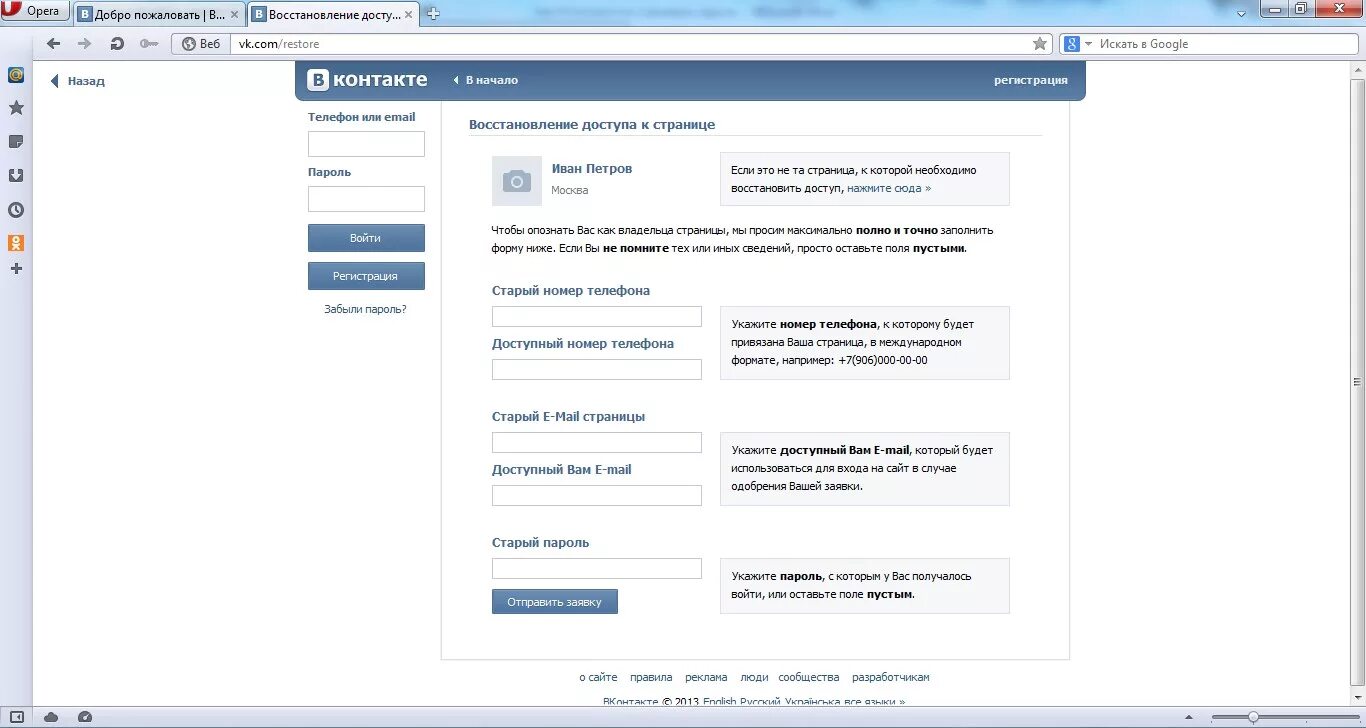Submit with 'Отправить заявку' button
1366x728 pixels.
[x=555, y=602]
